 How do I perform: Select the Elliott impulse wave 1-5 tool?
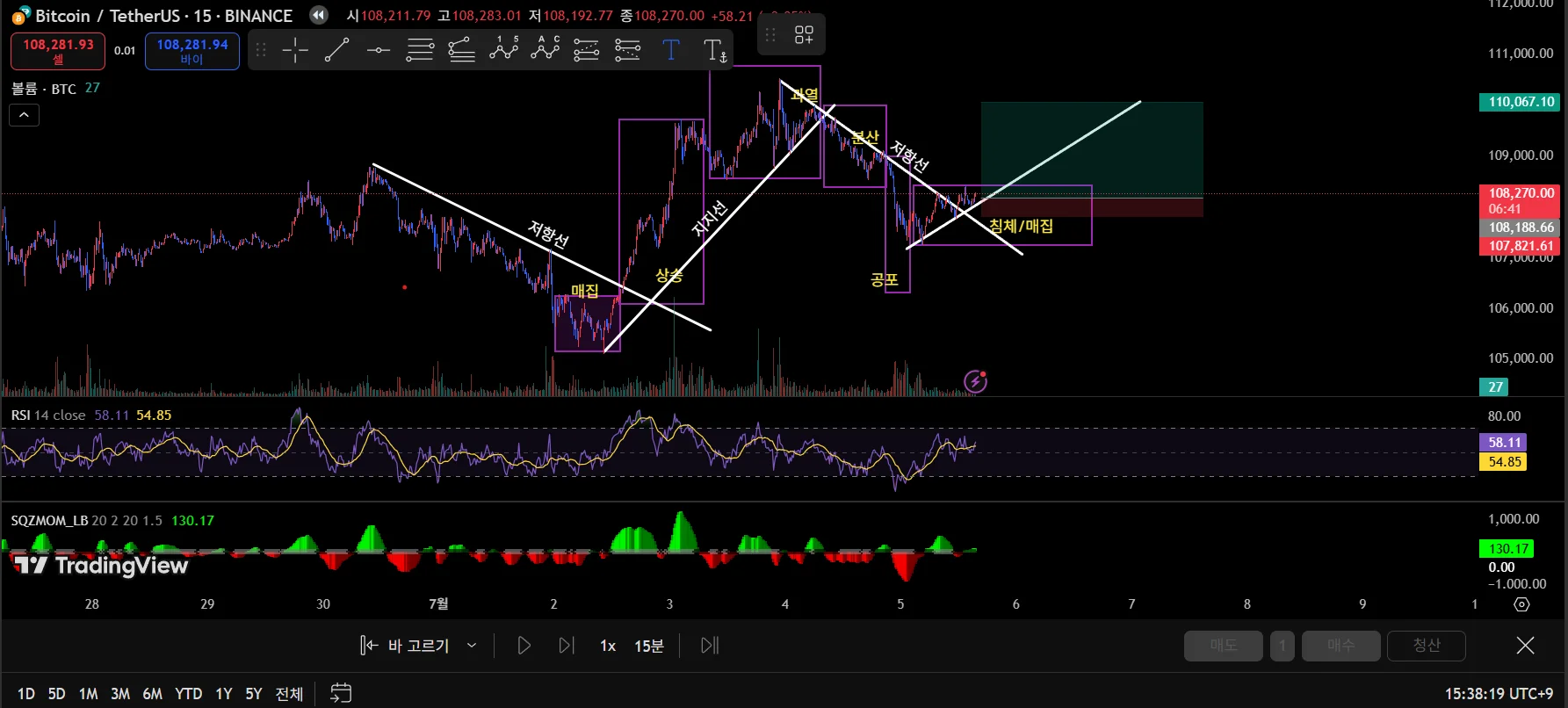[503, 49]
